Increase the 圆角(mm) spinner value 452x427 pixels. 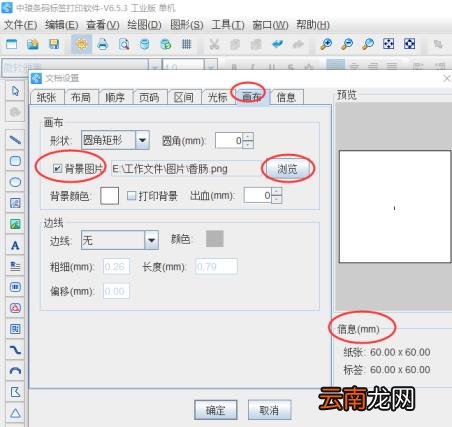pos(248,137)
